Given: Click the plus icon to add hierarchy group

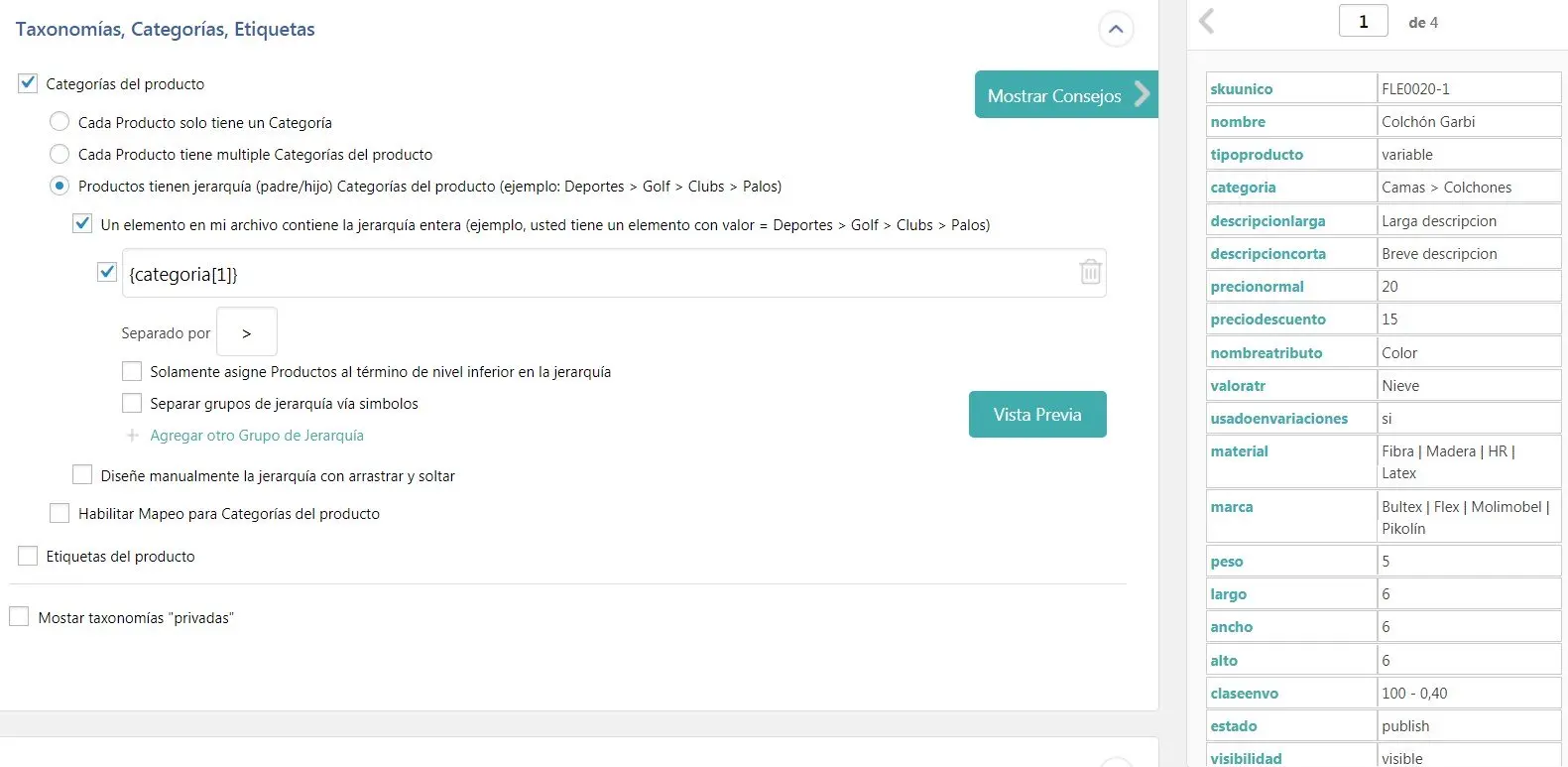Looking at the screenshot, I should pyautogui.click(x=133, y=436).
